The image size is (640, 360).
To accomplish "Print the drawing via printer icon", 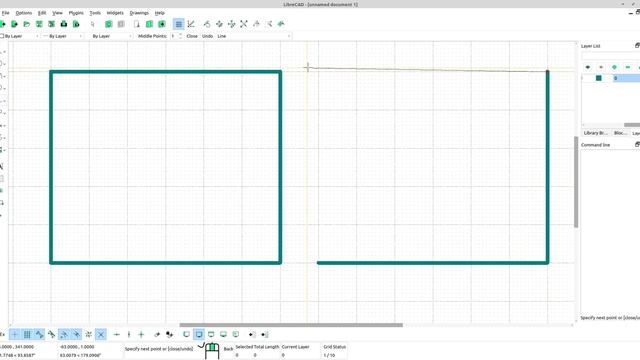I will click(x=64, y=24).
